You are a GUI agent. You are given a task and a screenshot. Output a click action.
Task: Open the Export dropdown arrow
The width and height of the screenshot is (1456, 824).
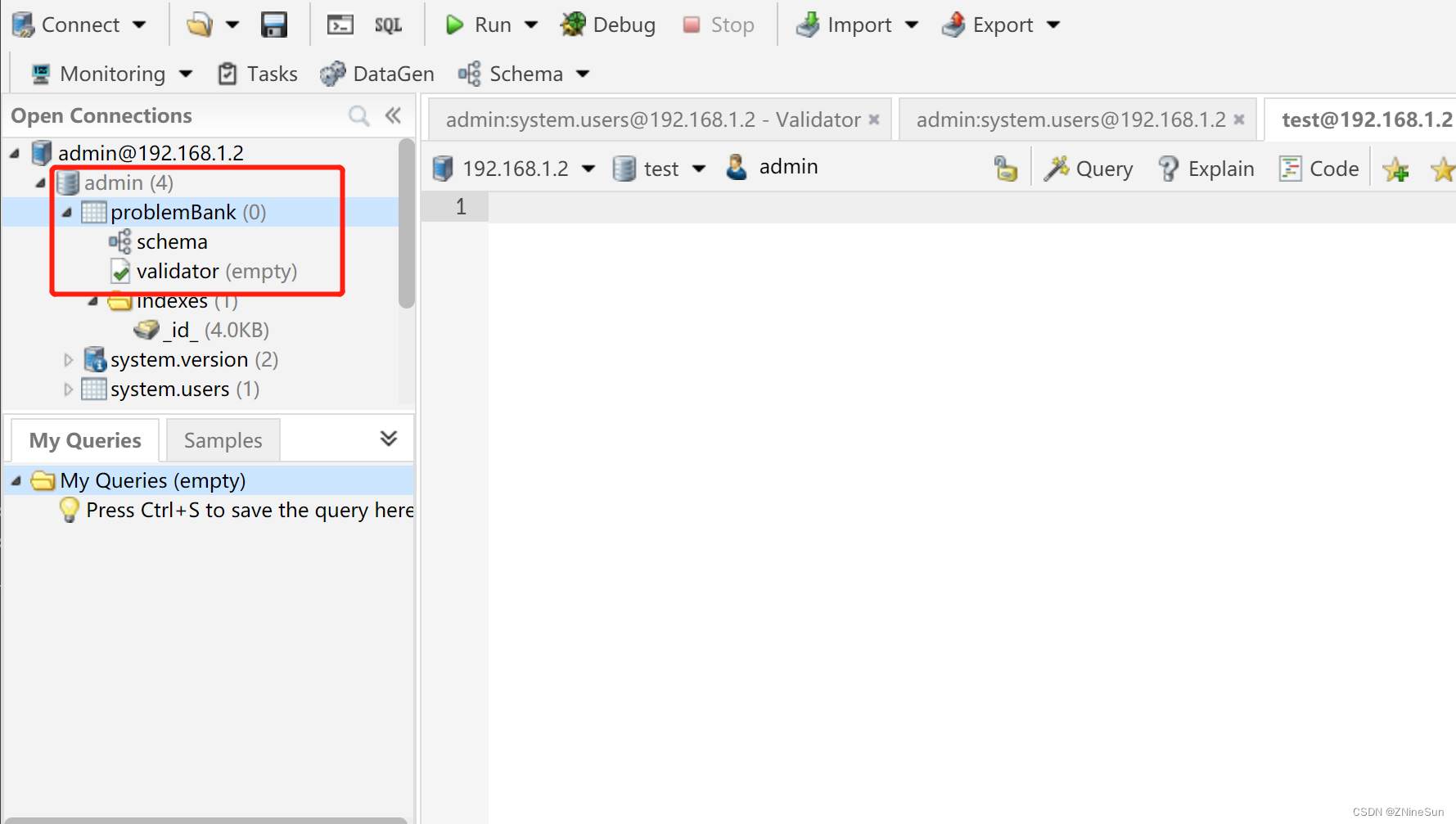(1053, 25)
